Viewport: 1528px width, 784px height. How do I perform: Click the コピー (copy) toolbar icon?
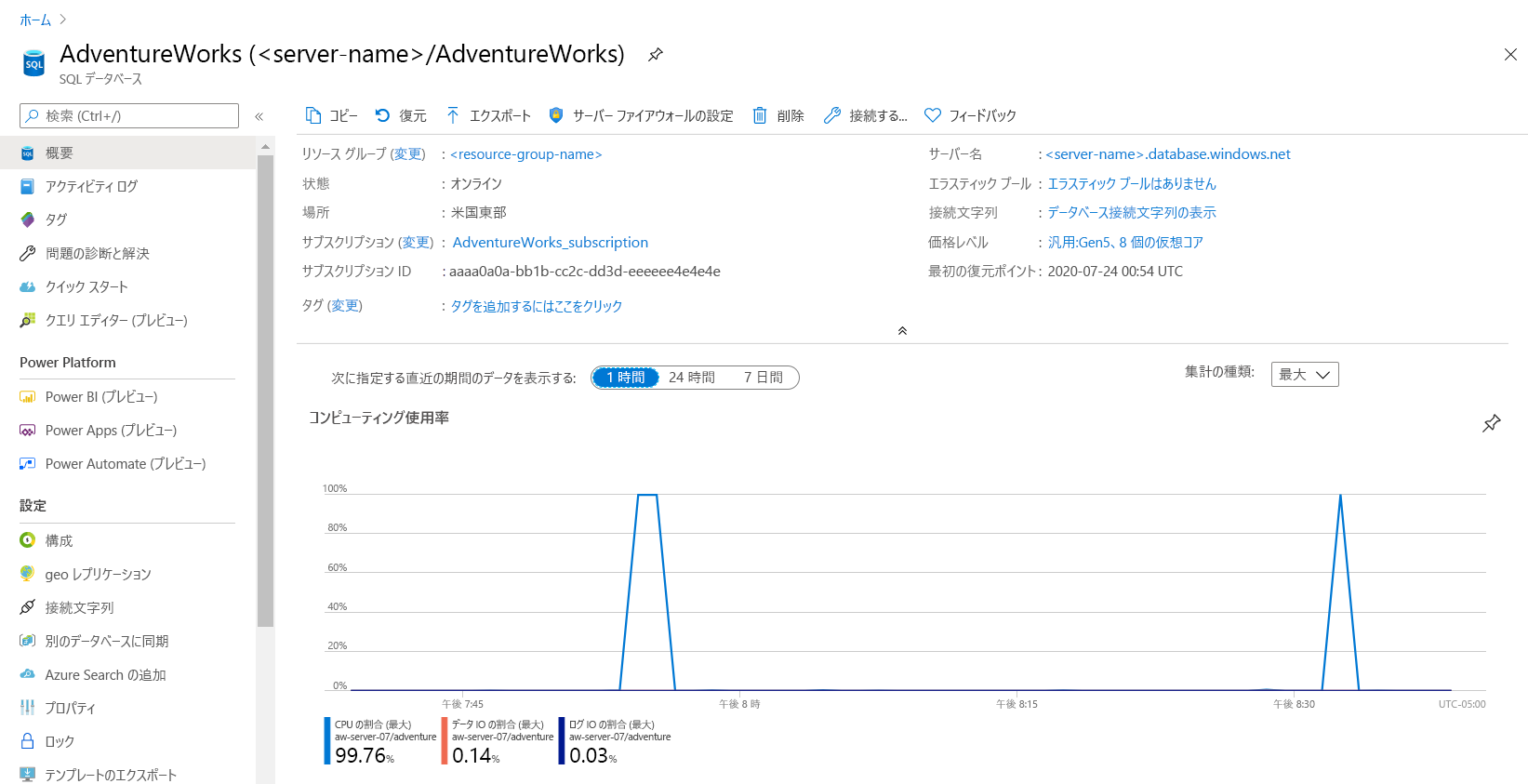coord(312,115)
